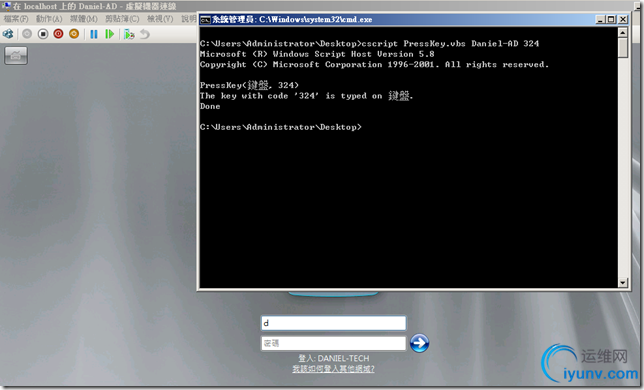Open the 檢視(V) menu

click(x=160, y=19)
